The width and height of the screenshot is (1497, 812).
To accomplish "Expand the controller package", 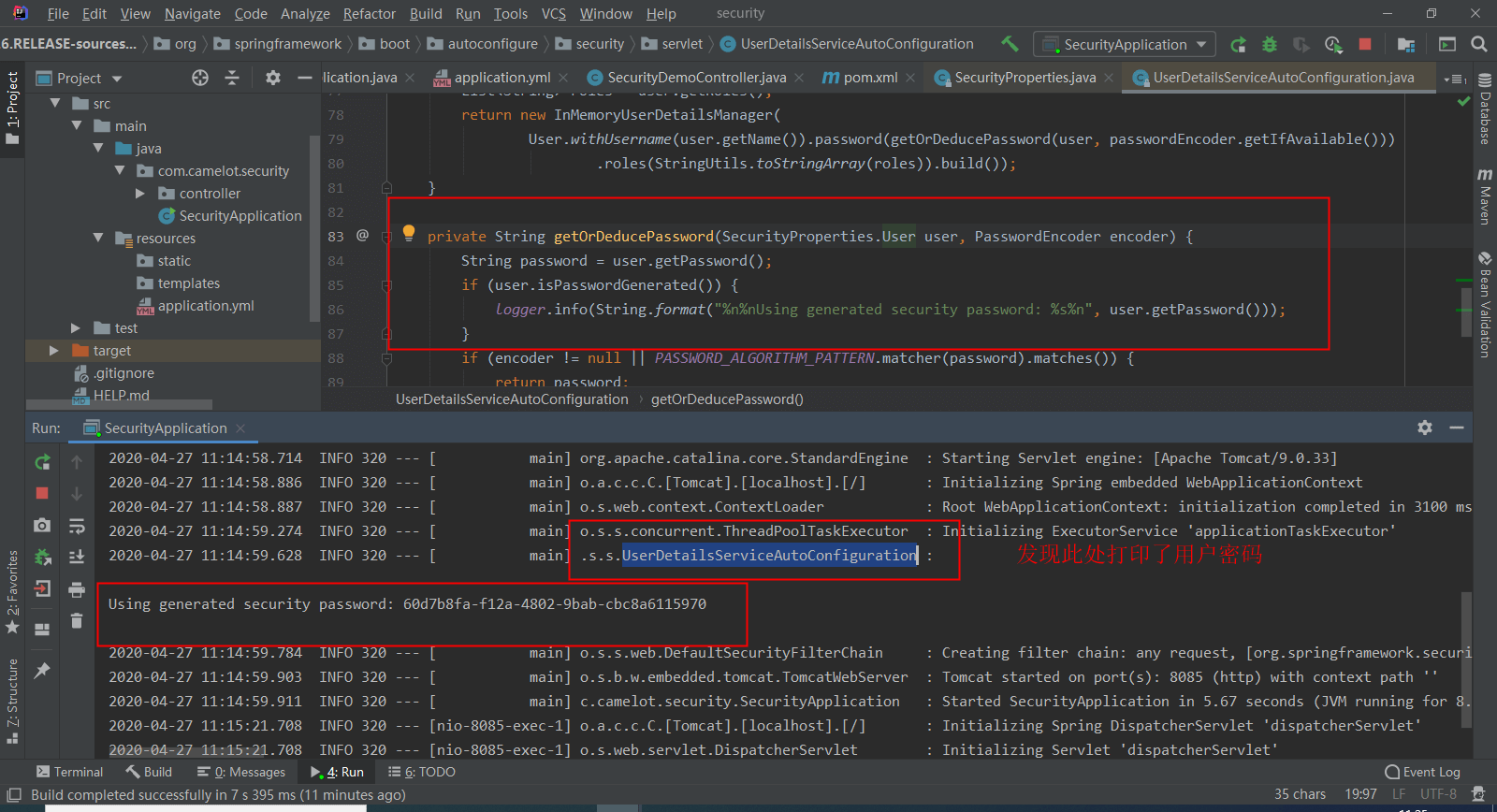I will [140, 193].
